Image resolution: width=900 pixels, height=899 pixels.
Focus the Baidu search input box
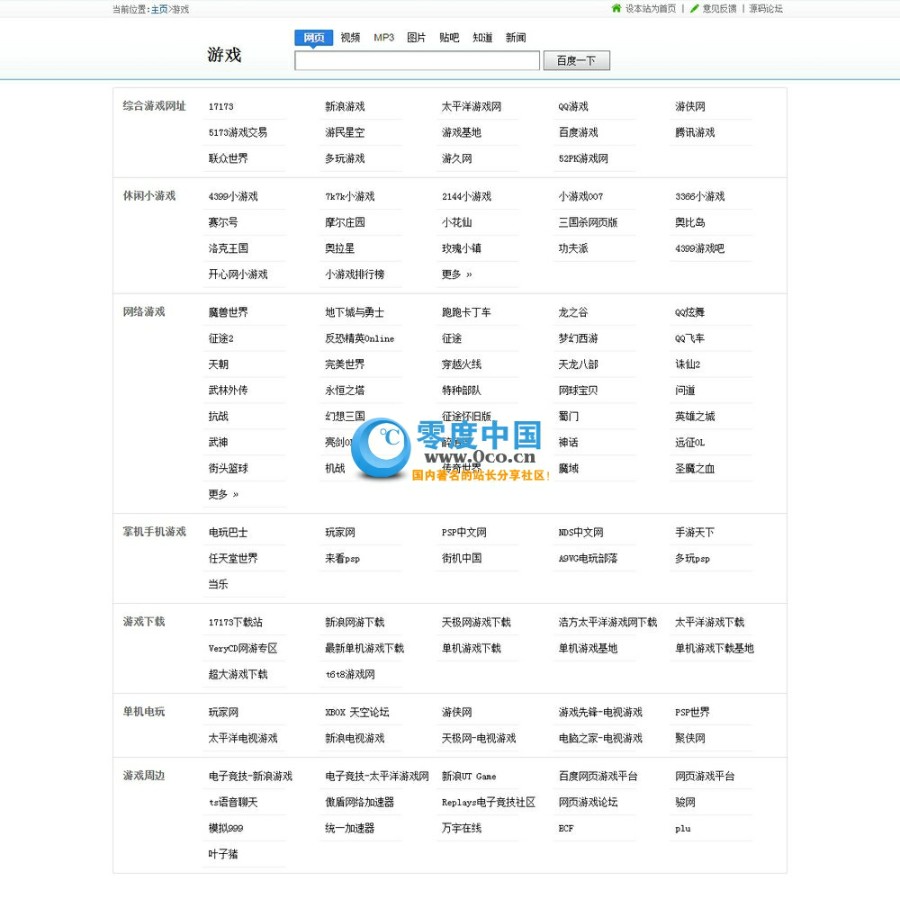click(417, 60)
